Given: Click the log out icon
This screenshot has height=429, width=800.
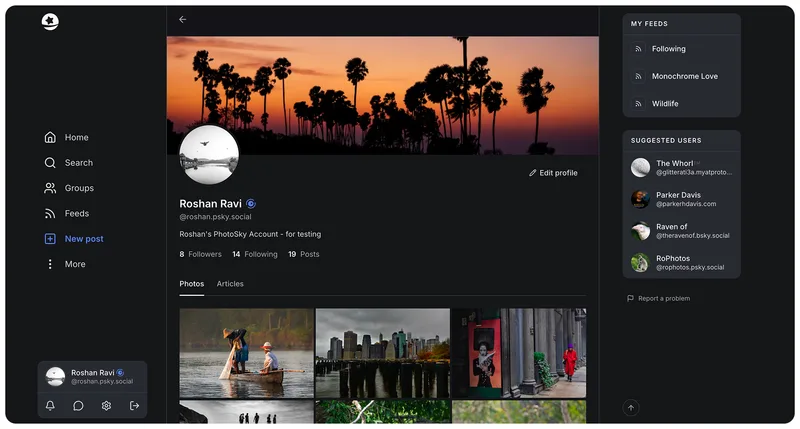Looking at the screenshot, I should (x=134, y=406).
